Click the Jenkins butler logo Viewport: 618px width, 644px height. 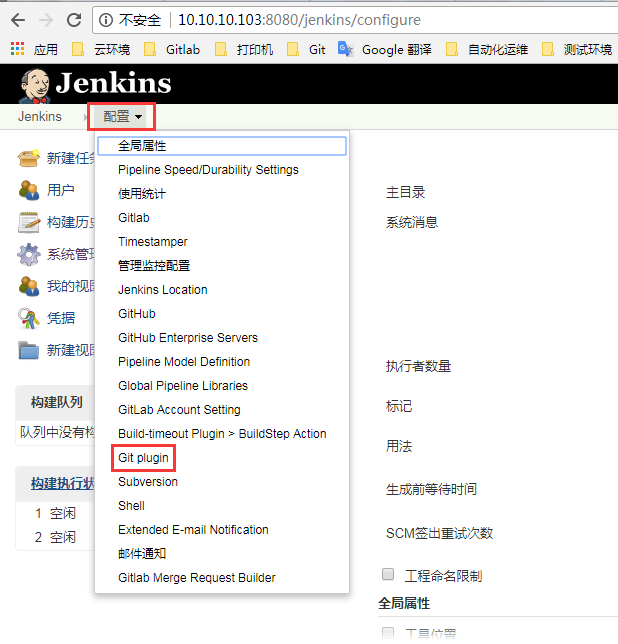coord(35,85)
